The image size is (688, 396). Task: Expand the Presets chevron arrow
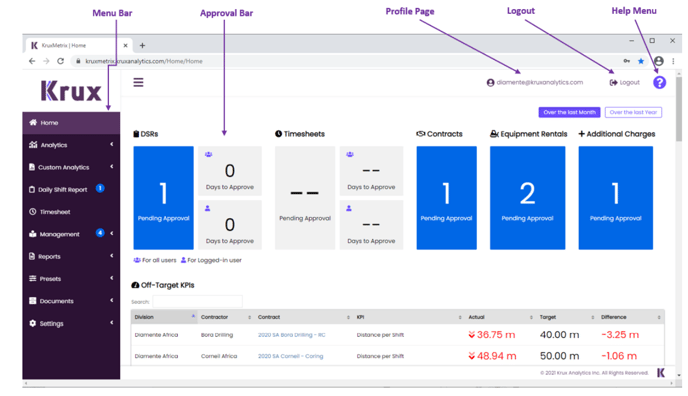coord(112,278)
